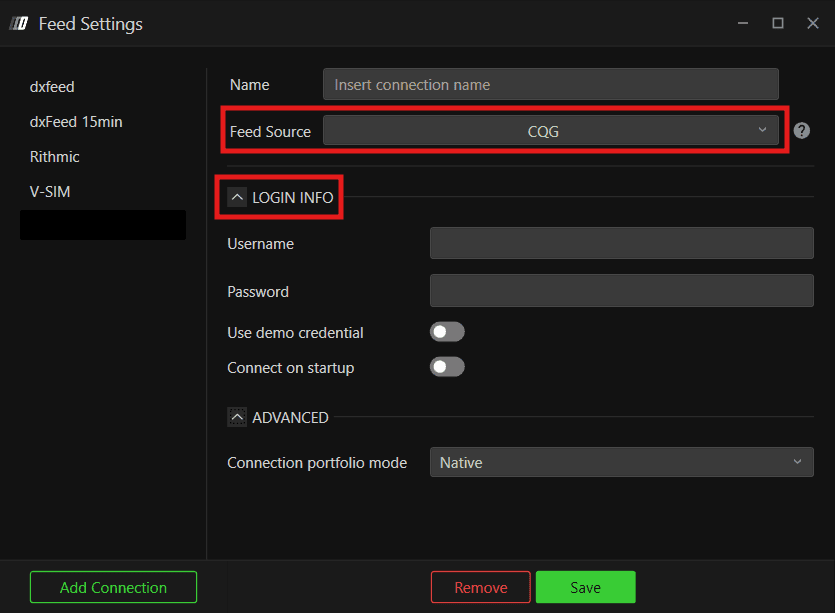
Task: Click the Password input field
Action: point(621,290)
